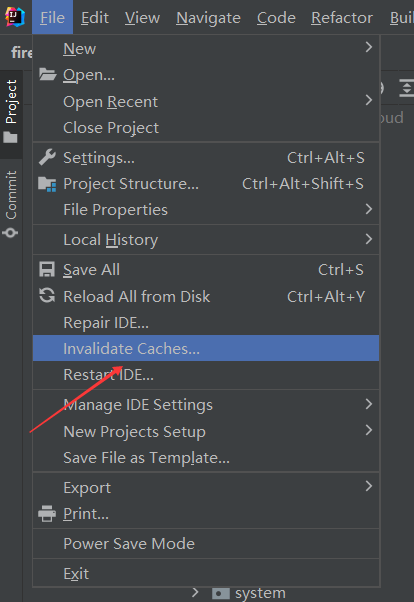Expand the Manage IDE Settings submenu

click(x=206, y=405)
